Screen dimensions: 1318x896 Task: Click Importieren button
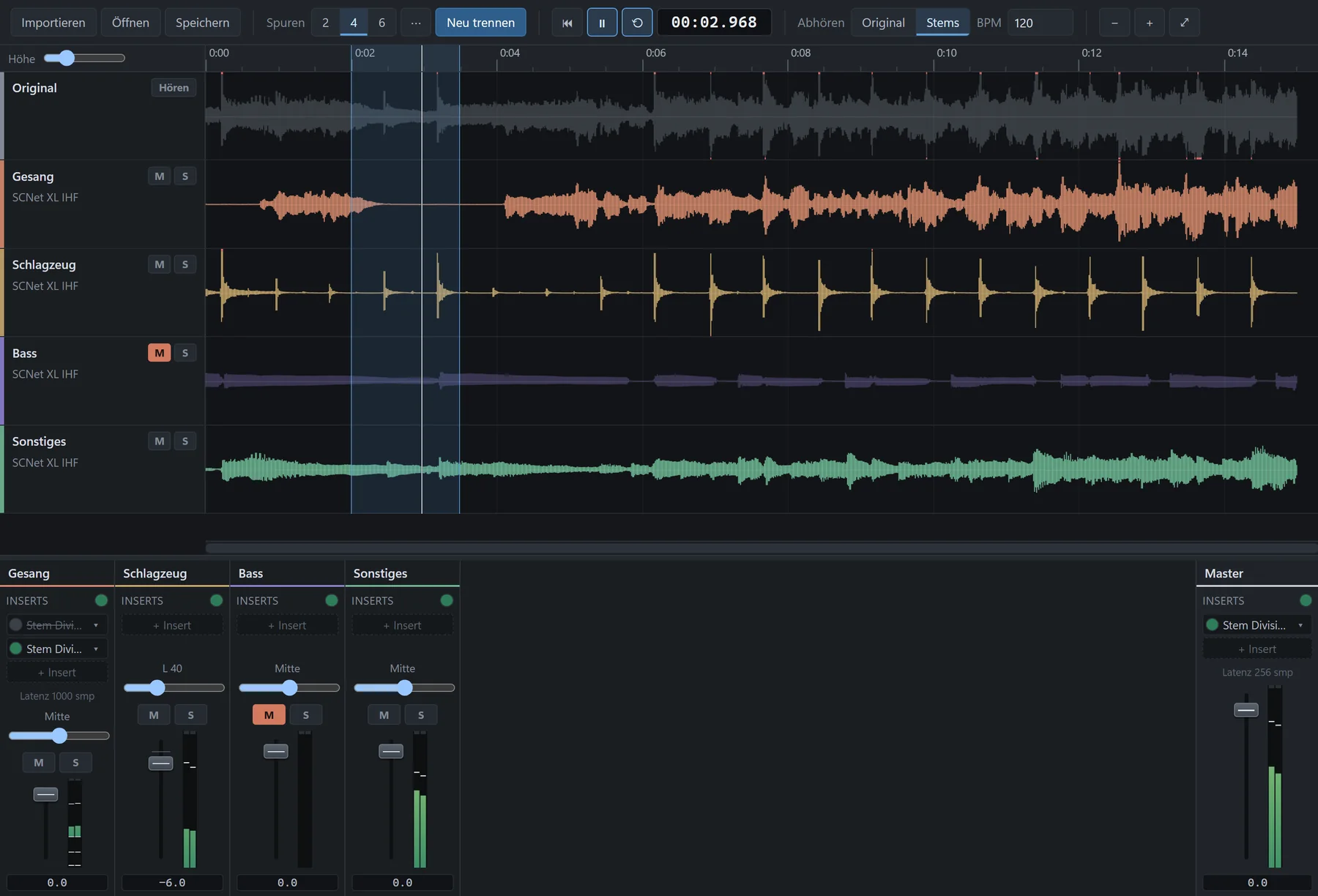point(53,23)
